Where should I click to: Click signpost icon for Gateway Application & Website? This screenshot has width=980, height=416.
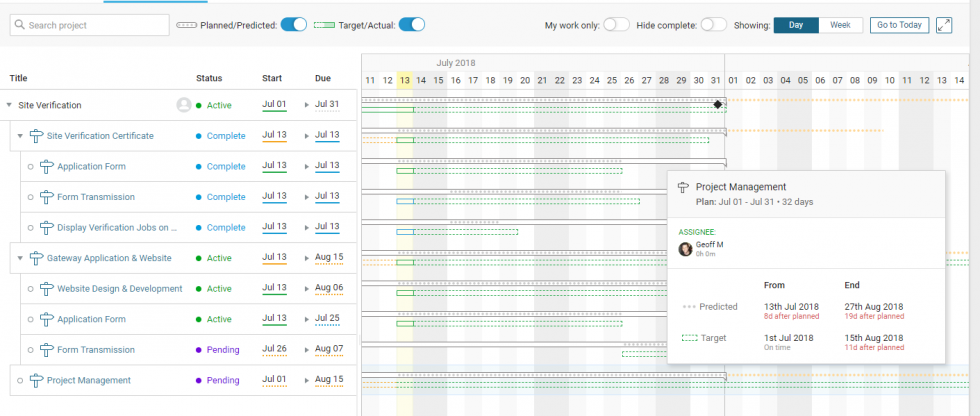[x=36, y=258]
